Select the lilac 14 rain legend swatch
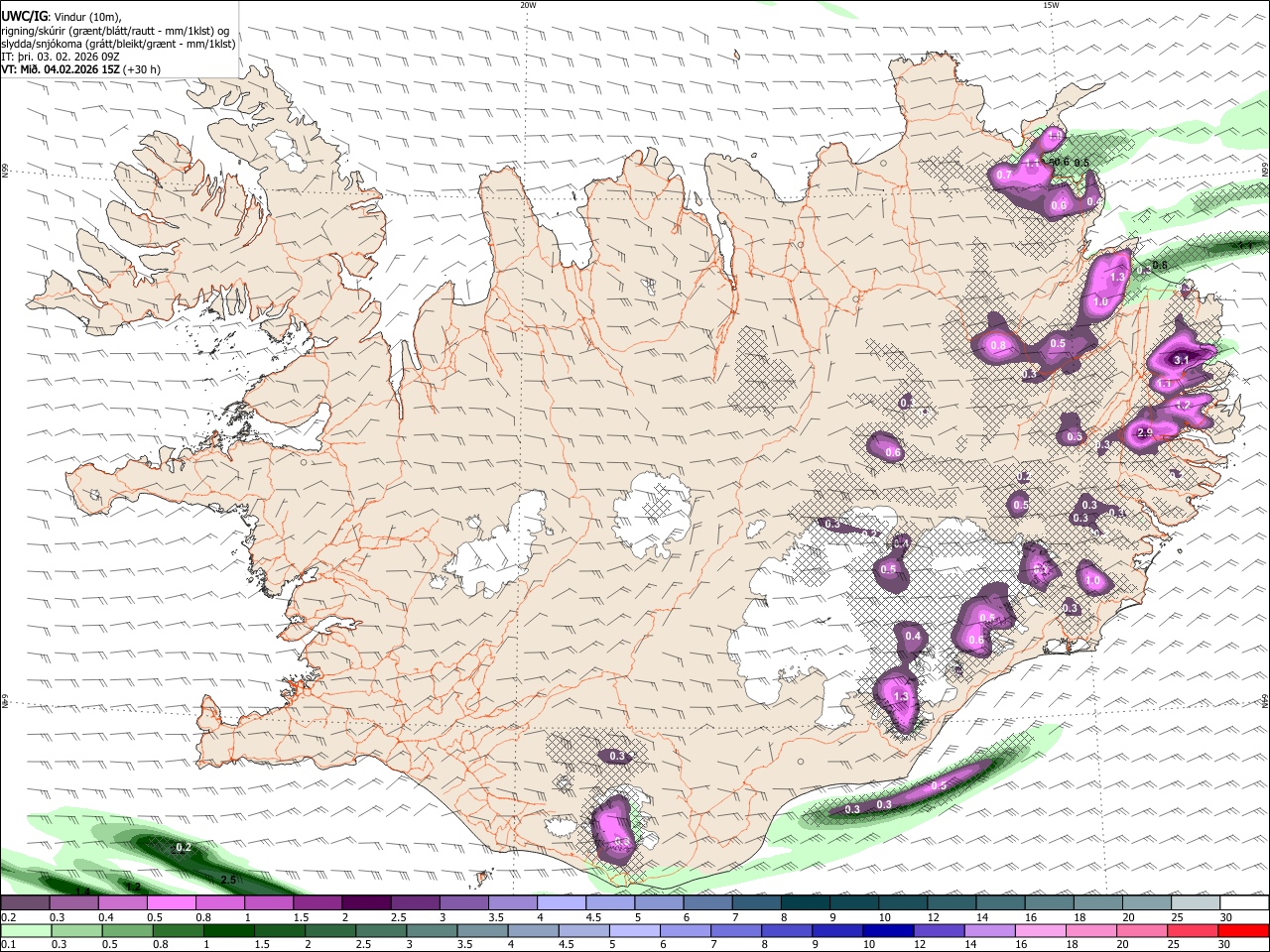The width and height of the screenshot is (1270, 952). pos(990,931)
